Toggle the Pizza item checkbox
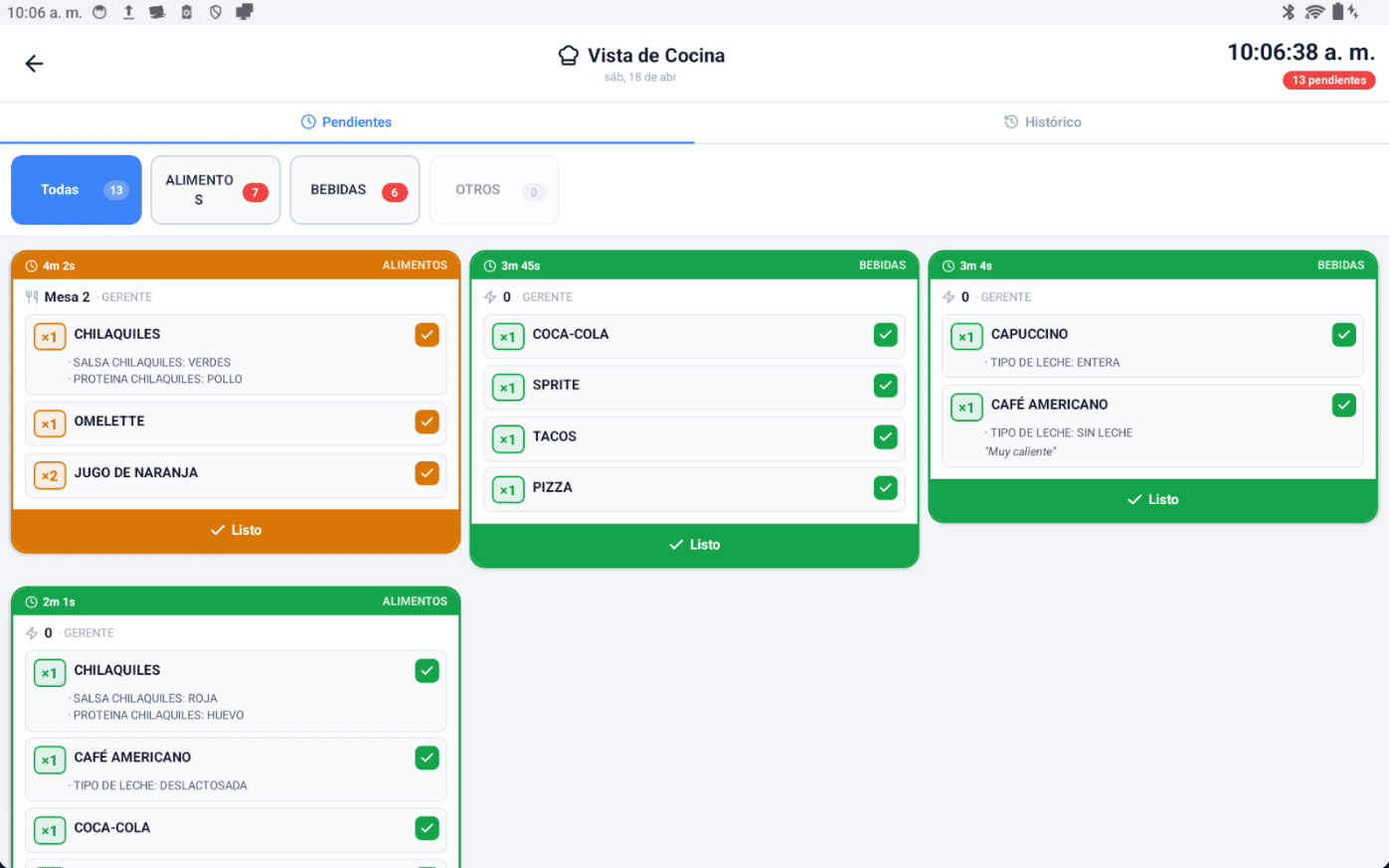The height and width of the screenshot is (868, 1389). pos(885,488)
